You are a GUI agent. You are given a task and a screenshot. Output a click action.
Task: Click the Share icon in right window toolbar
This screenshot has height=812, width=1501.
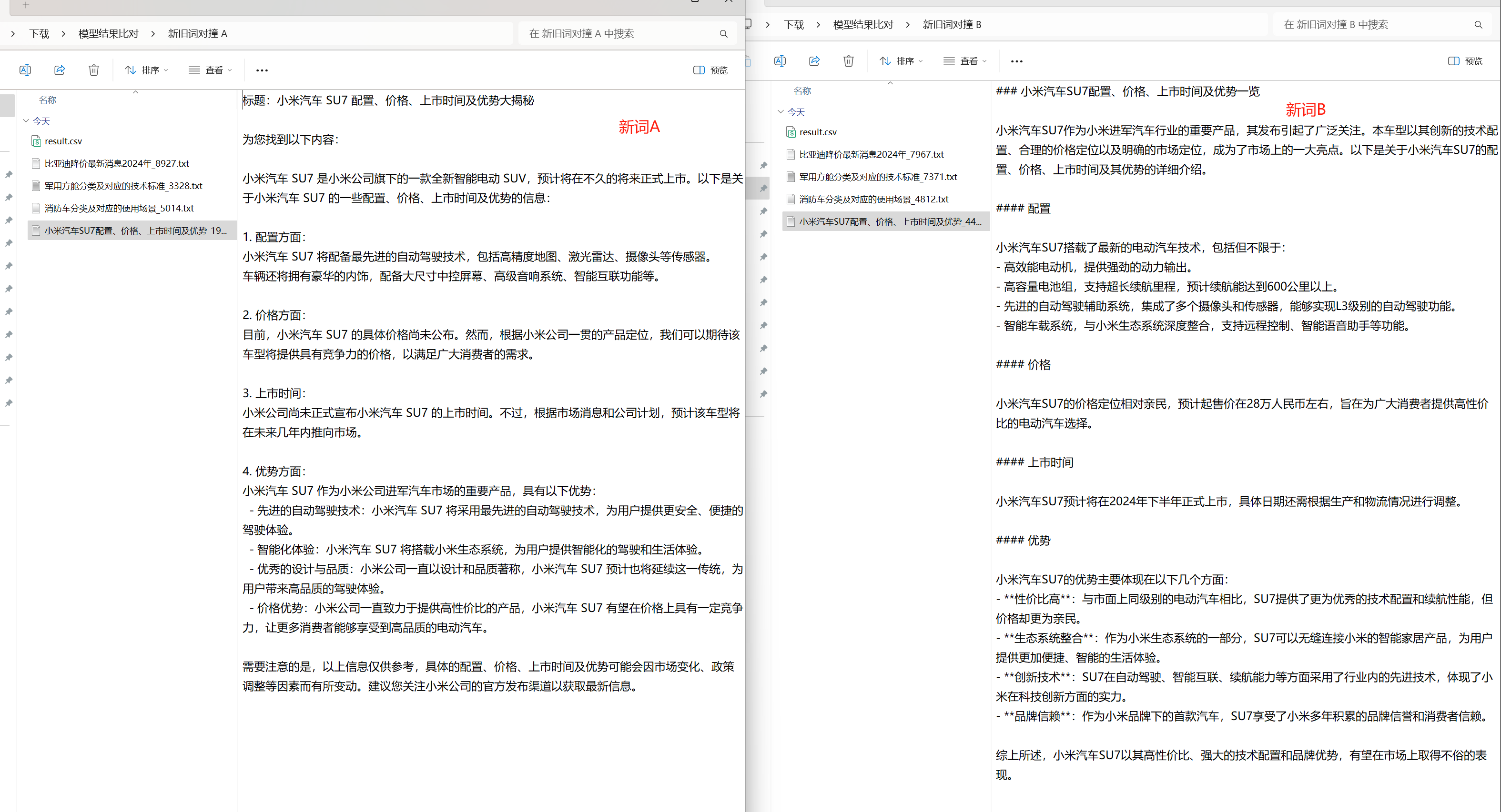(814, 61)
